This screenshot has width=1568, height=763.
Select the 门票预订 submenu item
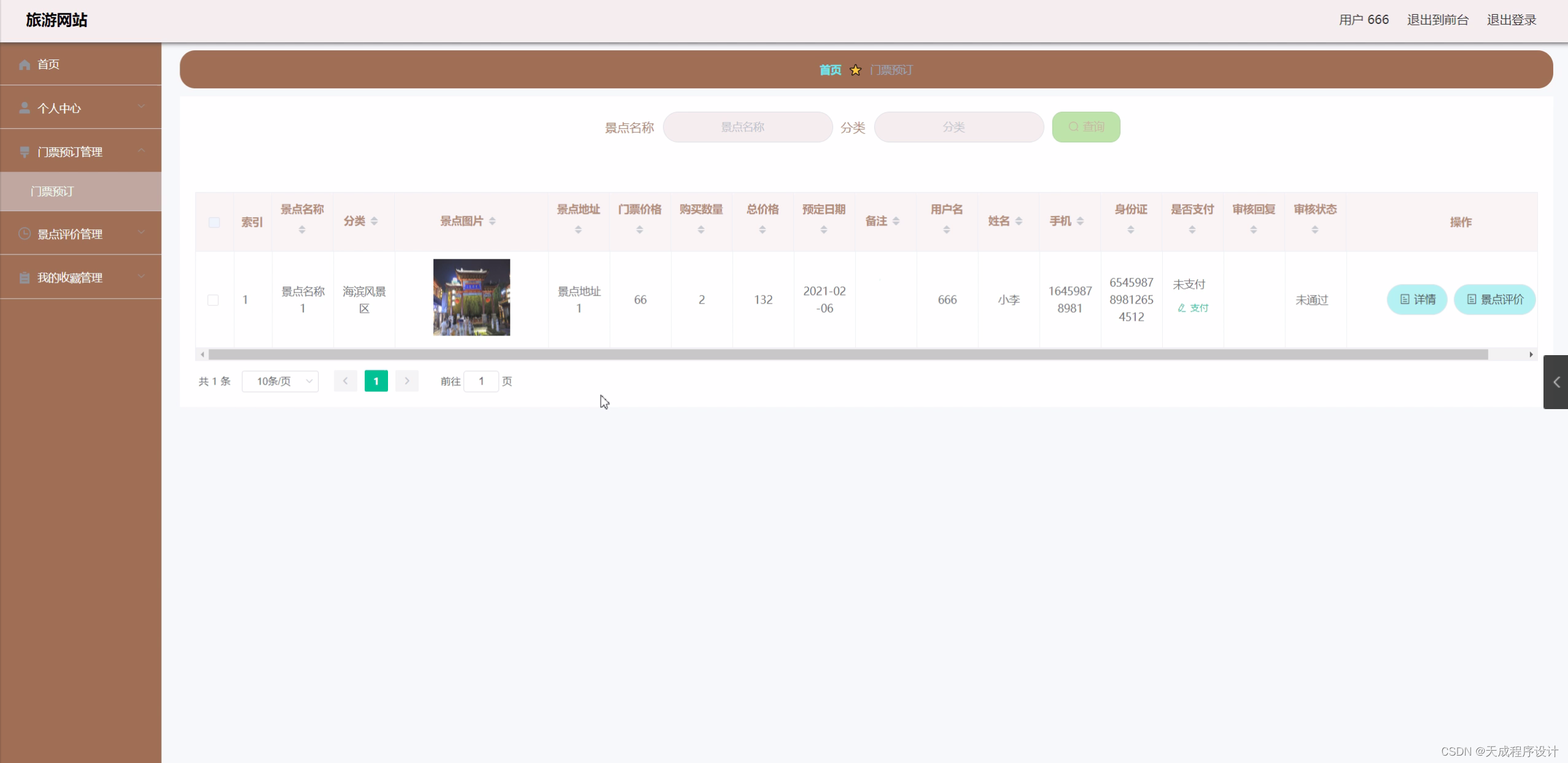click(x=53, y=191)
